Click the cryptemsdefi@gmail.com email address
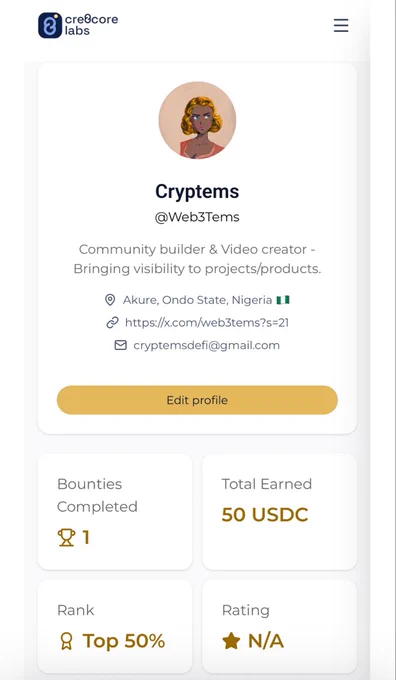Image resolution: width=396 pixels, height=680 pixels. click(x=206, y=345)
